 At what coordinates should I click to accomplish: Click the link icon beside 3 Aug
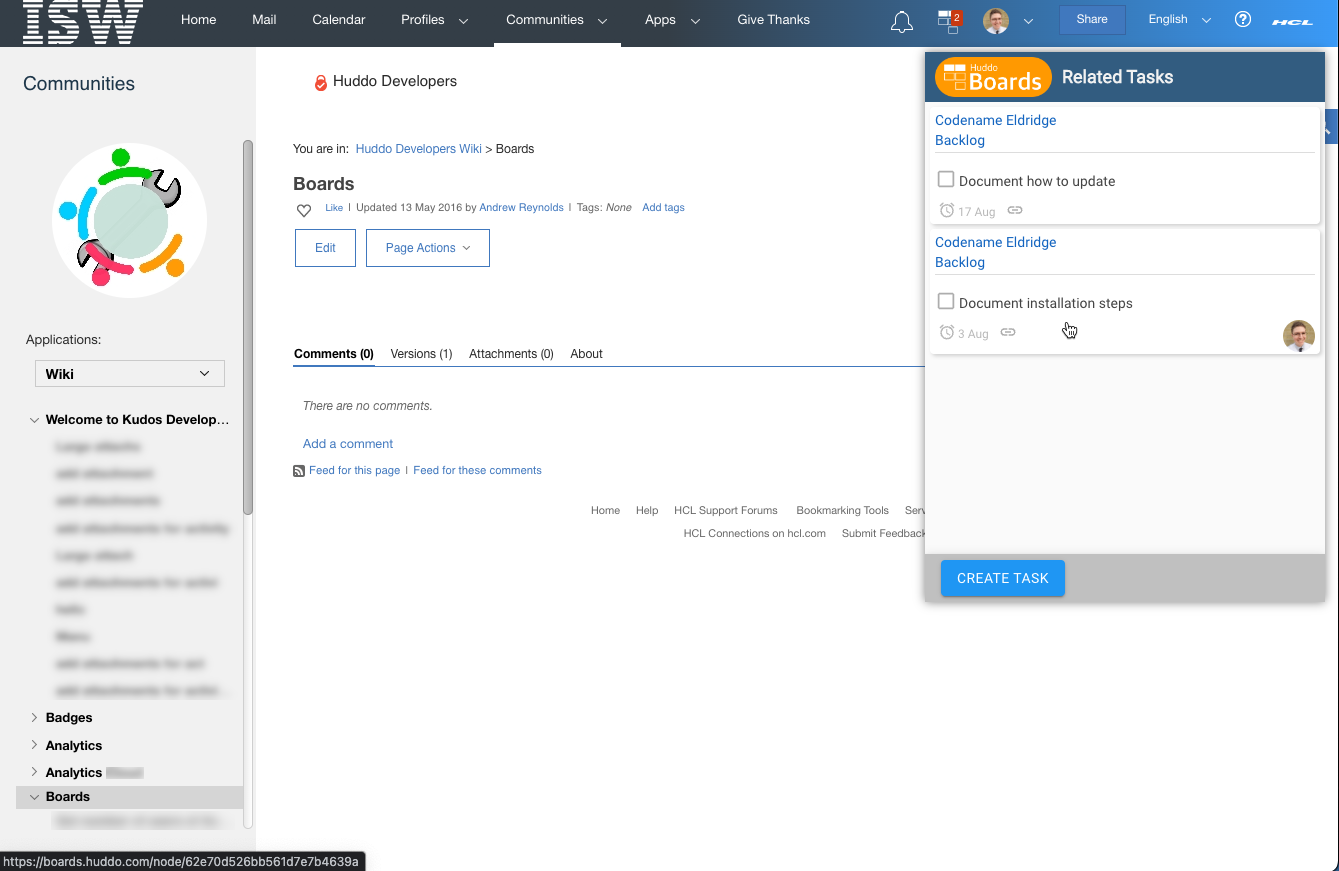[1008, 332]
